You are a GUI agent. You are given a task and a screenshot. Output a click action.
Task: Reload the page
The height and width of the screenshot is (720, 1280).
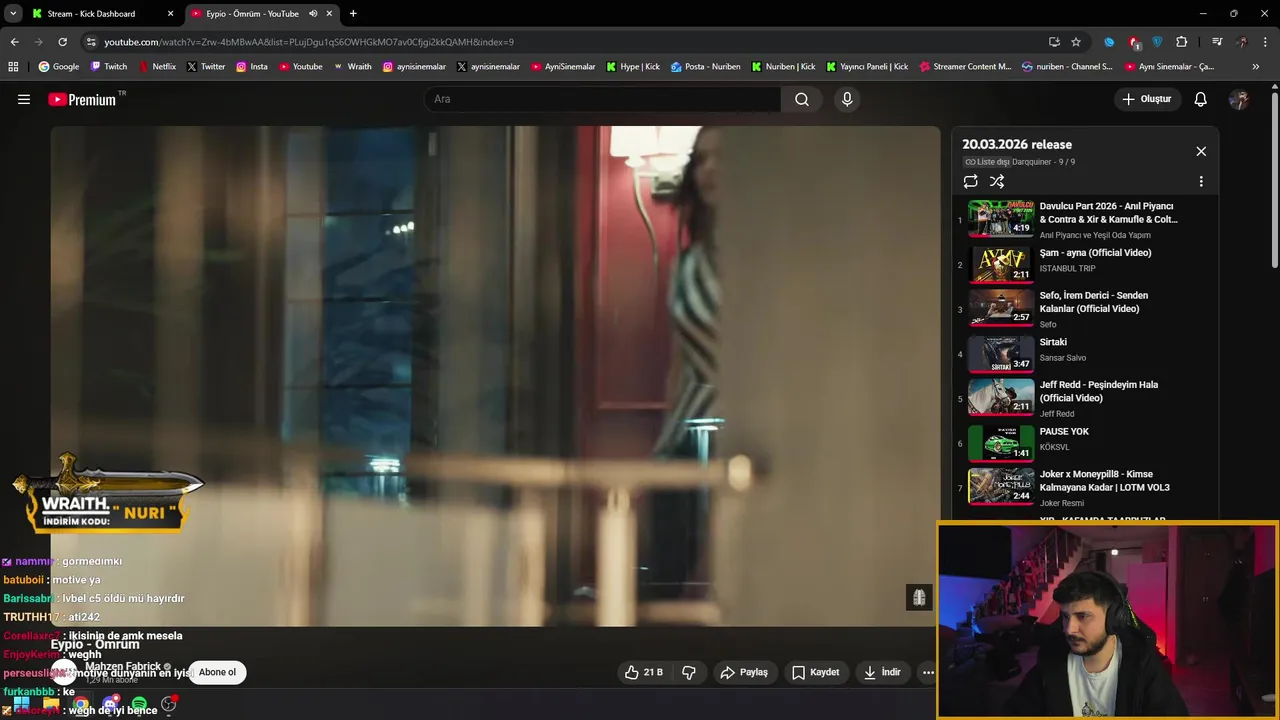(x=62, y=42)
